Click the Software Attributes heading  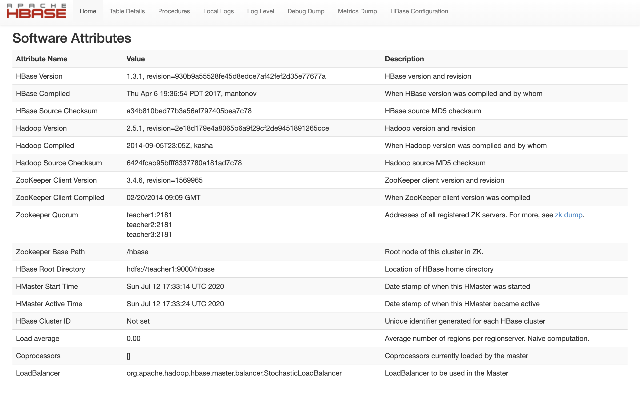click(72, 38)
